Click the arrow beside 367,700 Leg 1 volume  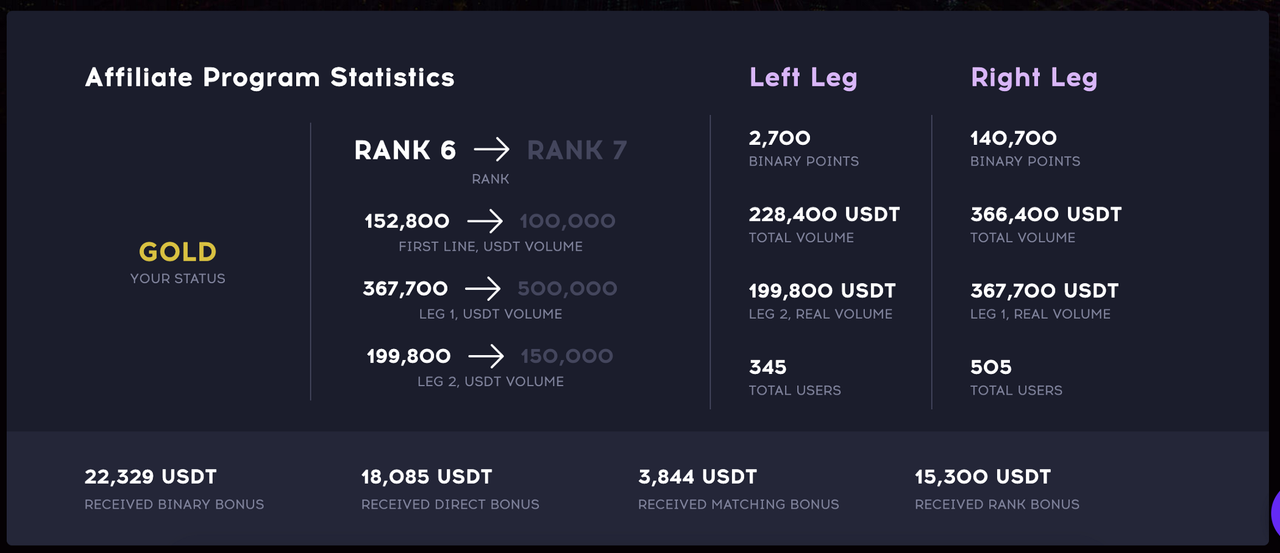click(x=483, y=289)
